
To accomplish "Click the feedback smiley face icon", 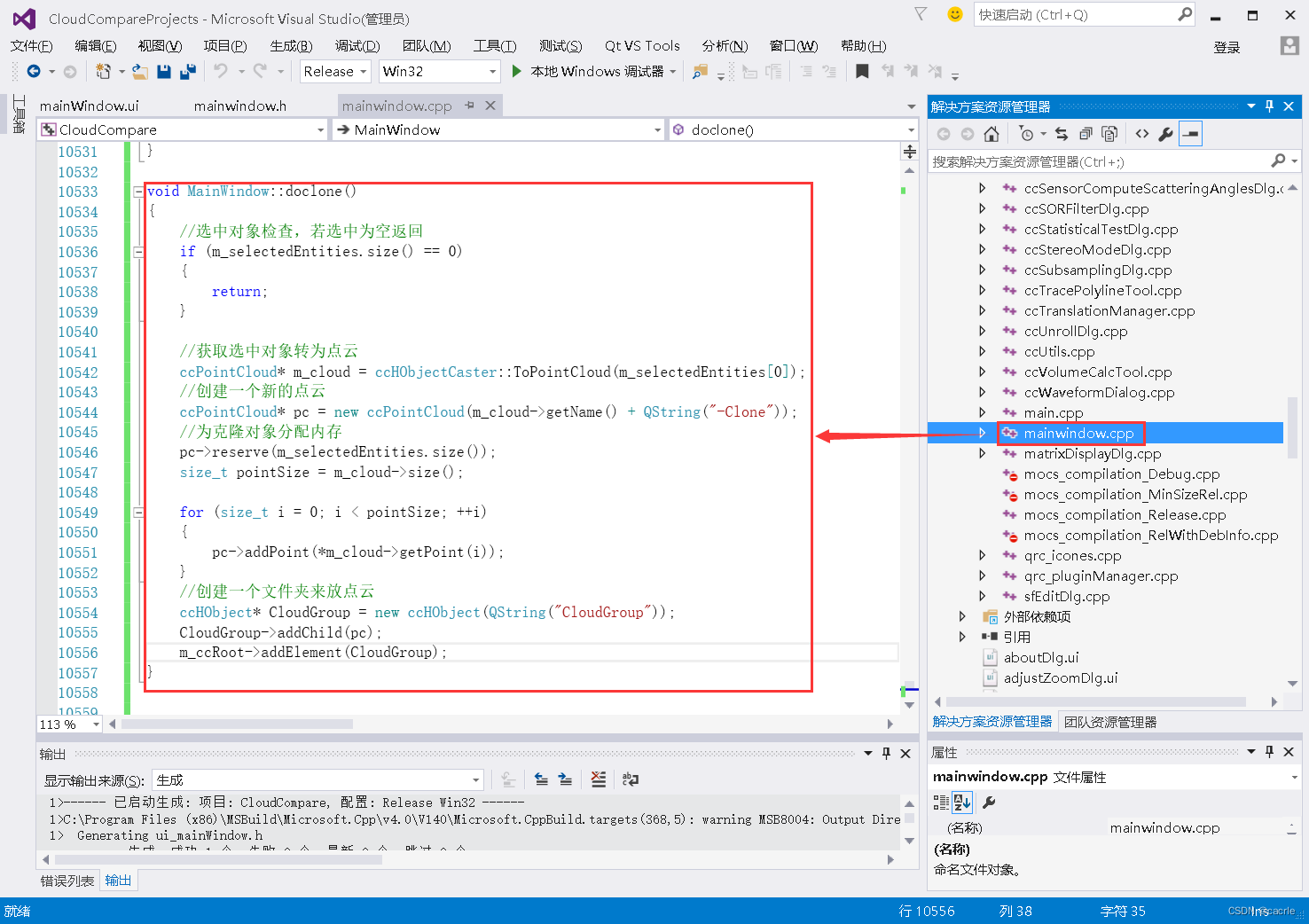I will pyautogui.click(x=955, y=14).
